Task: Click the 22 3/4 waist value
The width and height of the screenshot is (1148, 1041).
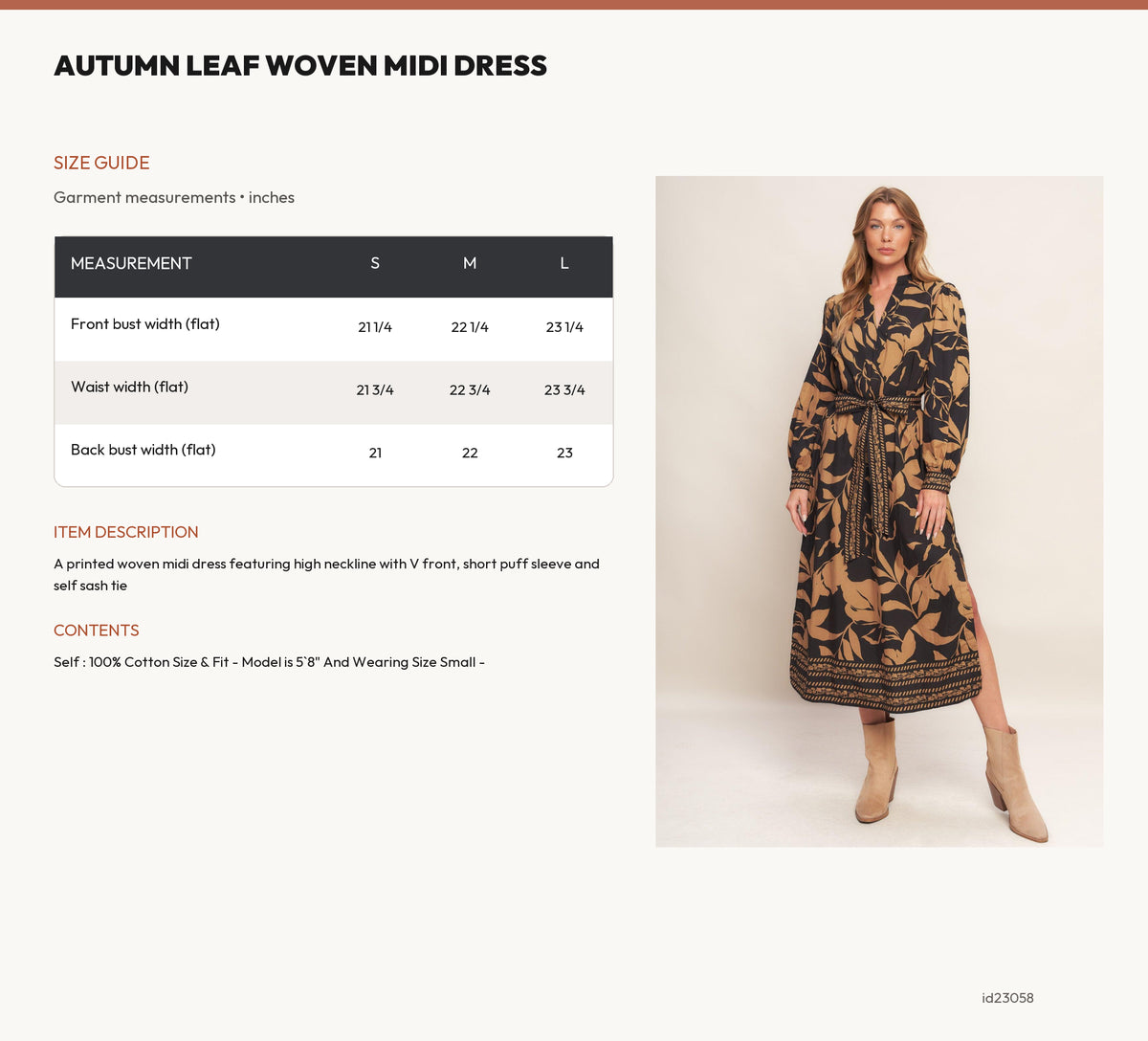Action: point(470,390)
